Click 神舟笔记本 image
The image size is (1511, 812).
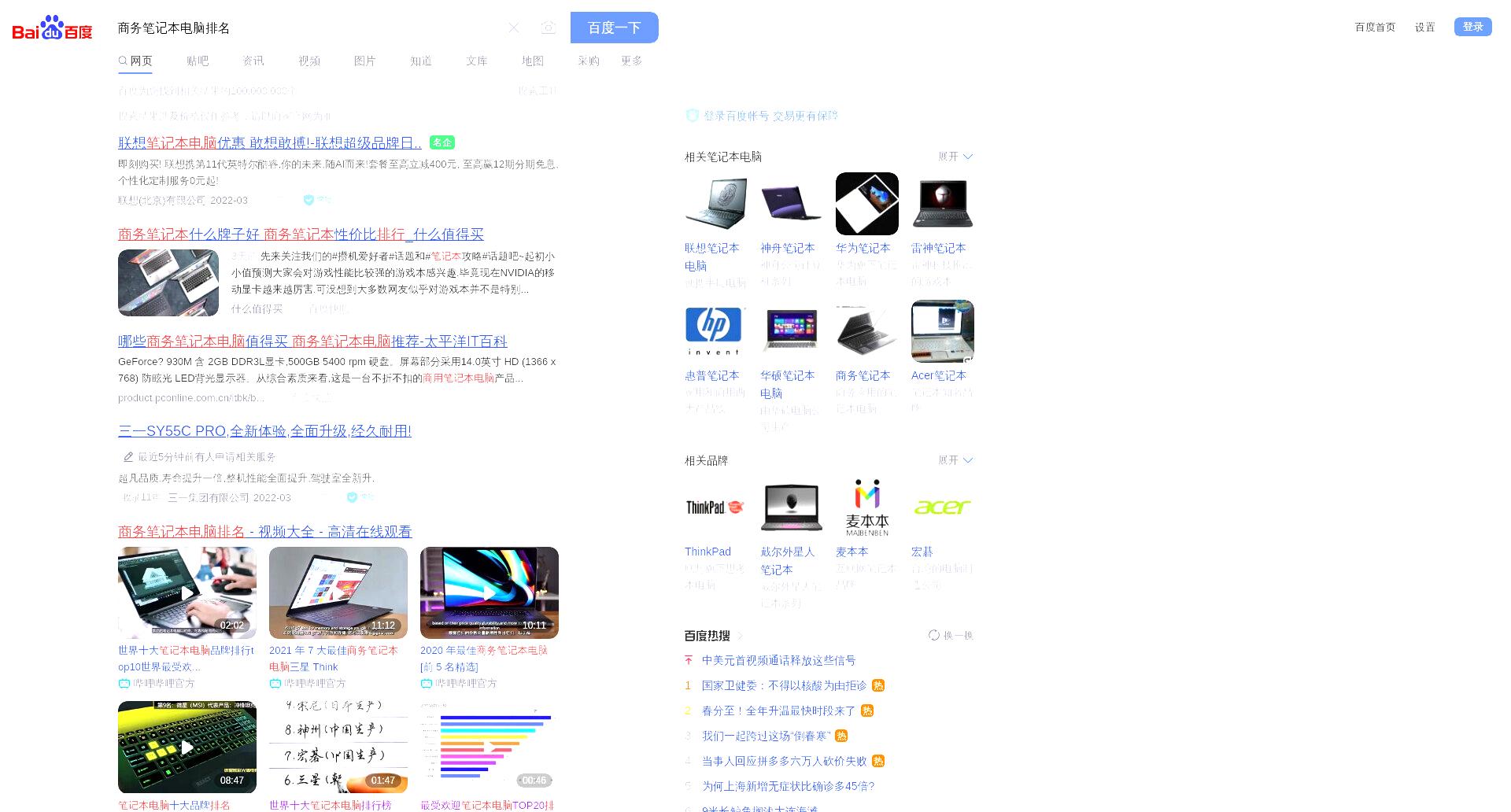791,204
